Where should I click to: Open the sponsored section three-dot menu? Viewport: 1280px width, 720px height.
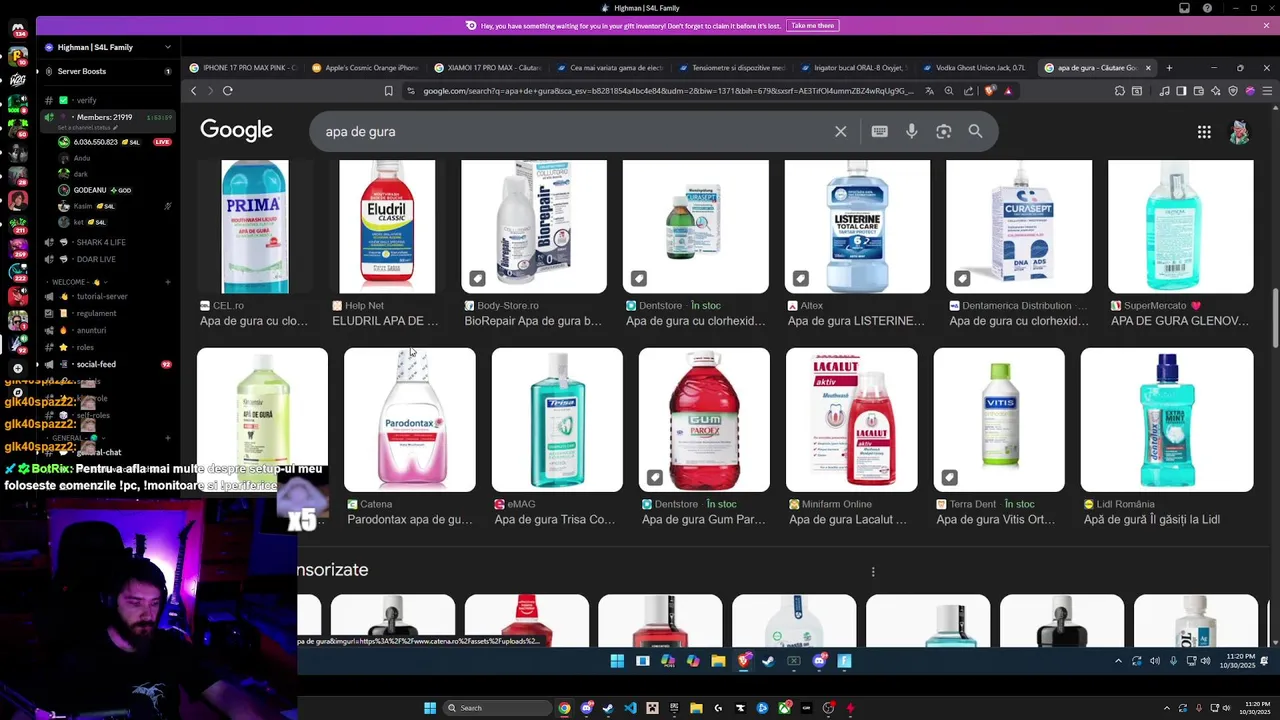coord(873,572)
